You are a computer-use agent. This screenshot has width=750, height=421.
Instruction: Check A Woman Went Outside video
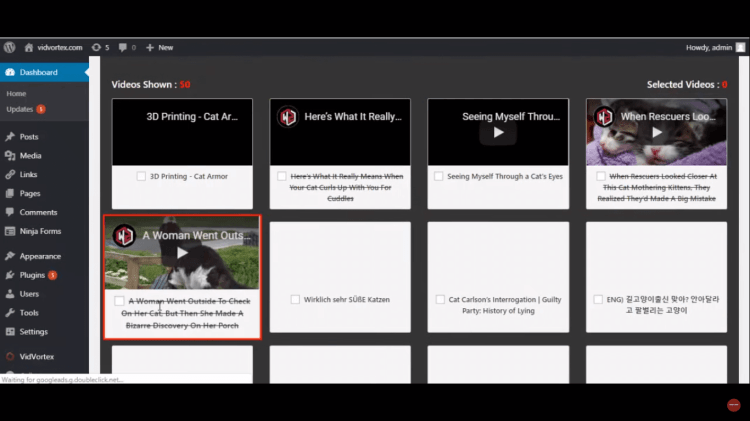(x=119, y=301)
